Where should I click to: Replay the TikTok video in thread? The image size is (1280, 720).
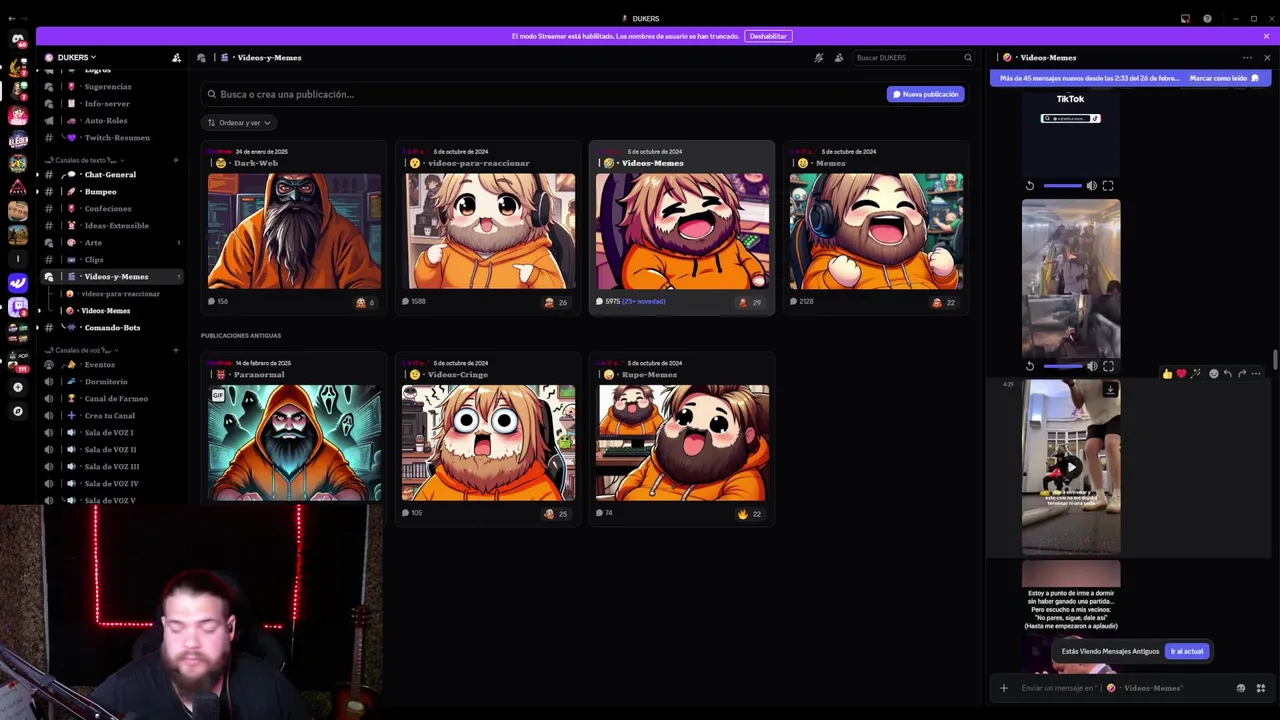pos(1030,186)
